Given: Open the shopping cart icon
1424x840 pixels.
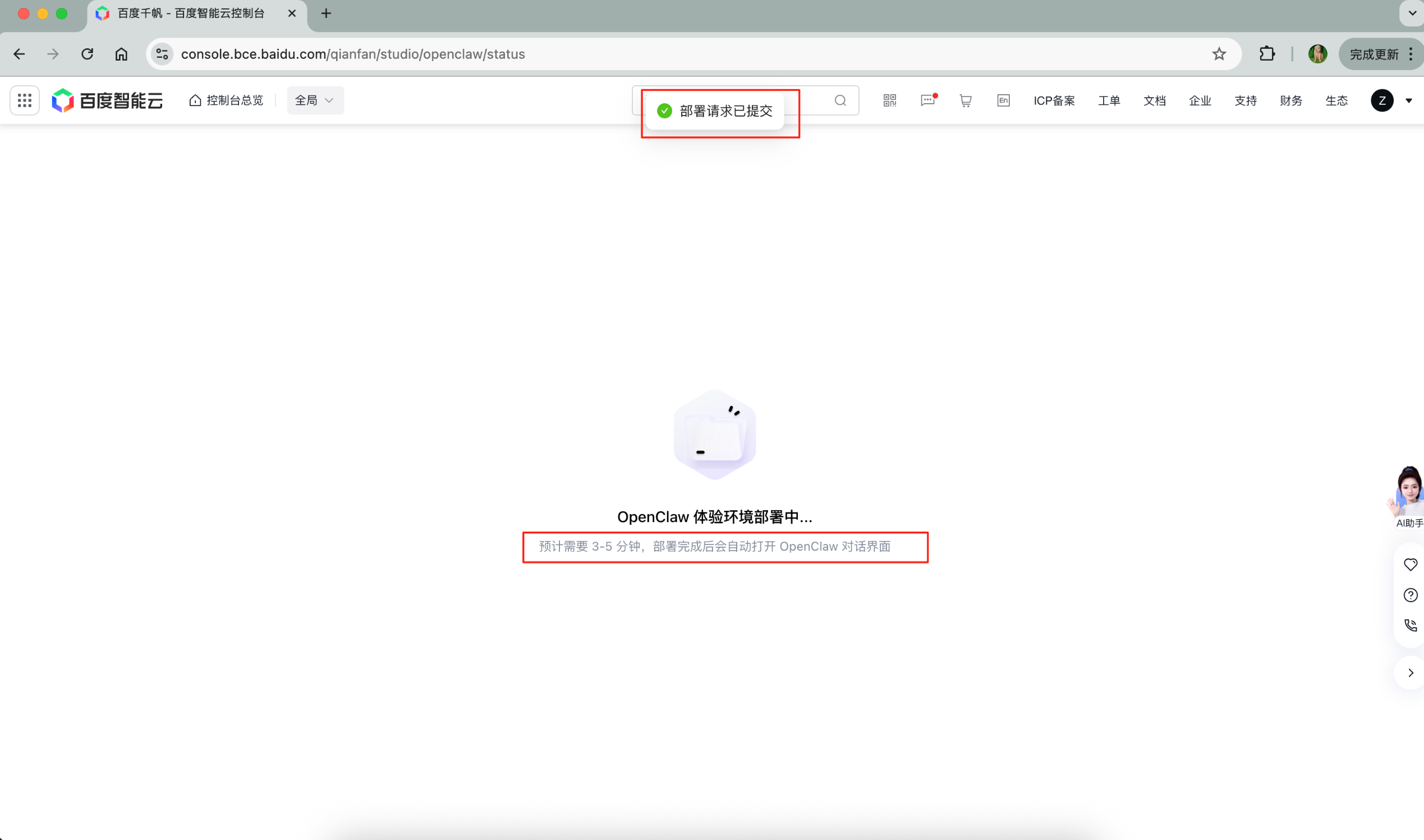Looking at the screenshot, I should (x=966, y=101).
